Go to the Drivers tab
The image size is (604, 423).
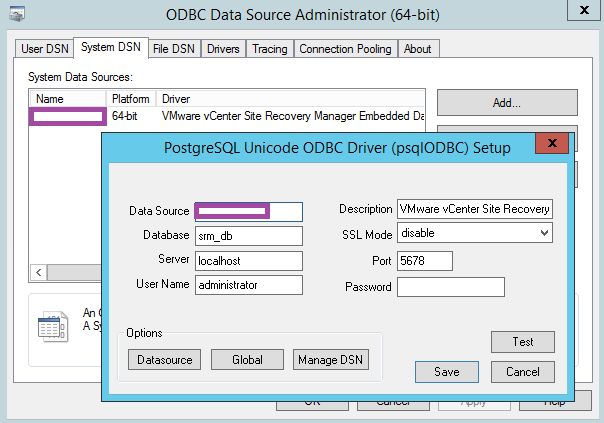pos(223,49)
